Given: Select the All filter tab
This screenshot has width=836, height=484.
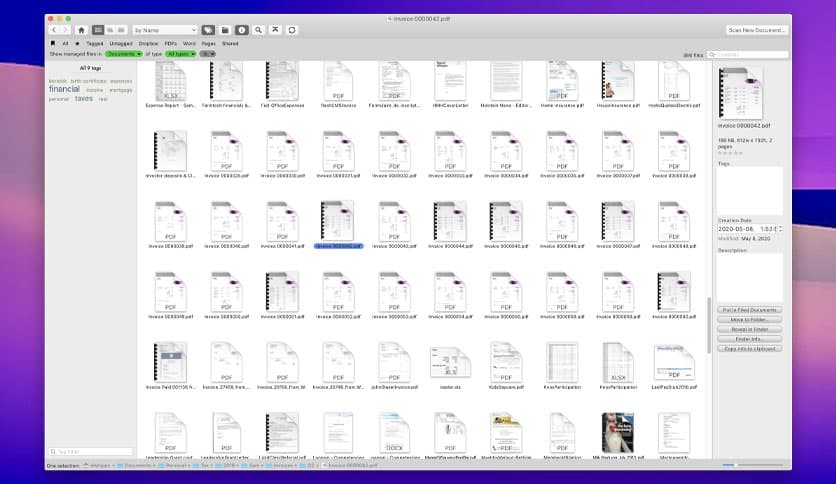Looking at the screenshot, I should tap(65, 44).
